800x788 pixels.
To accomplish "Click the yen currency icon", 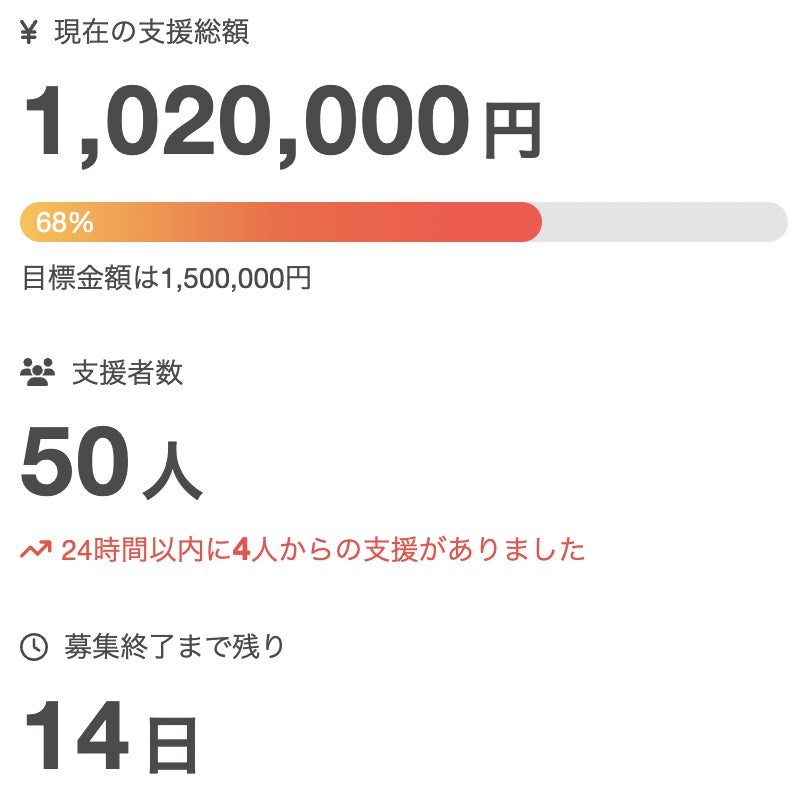I will click(x=29, y=33).
